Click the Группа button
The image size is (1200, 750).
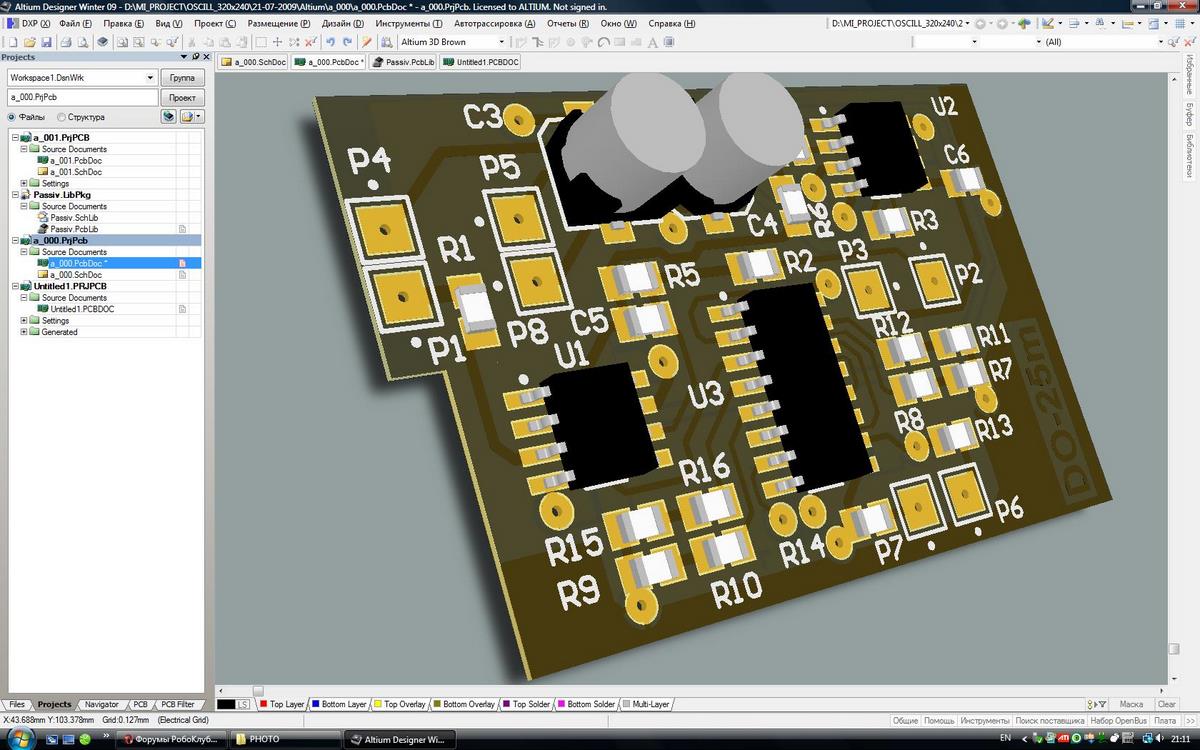click(182, 78)
